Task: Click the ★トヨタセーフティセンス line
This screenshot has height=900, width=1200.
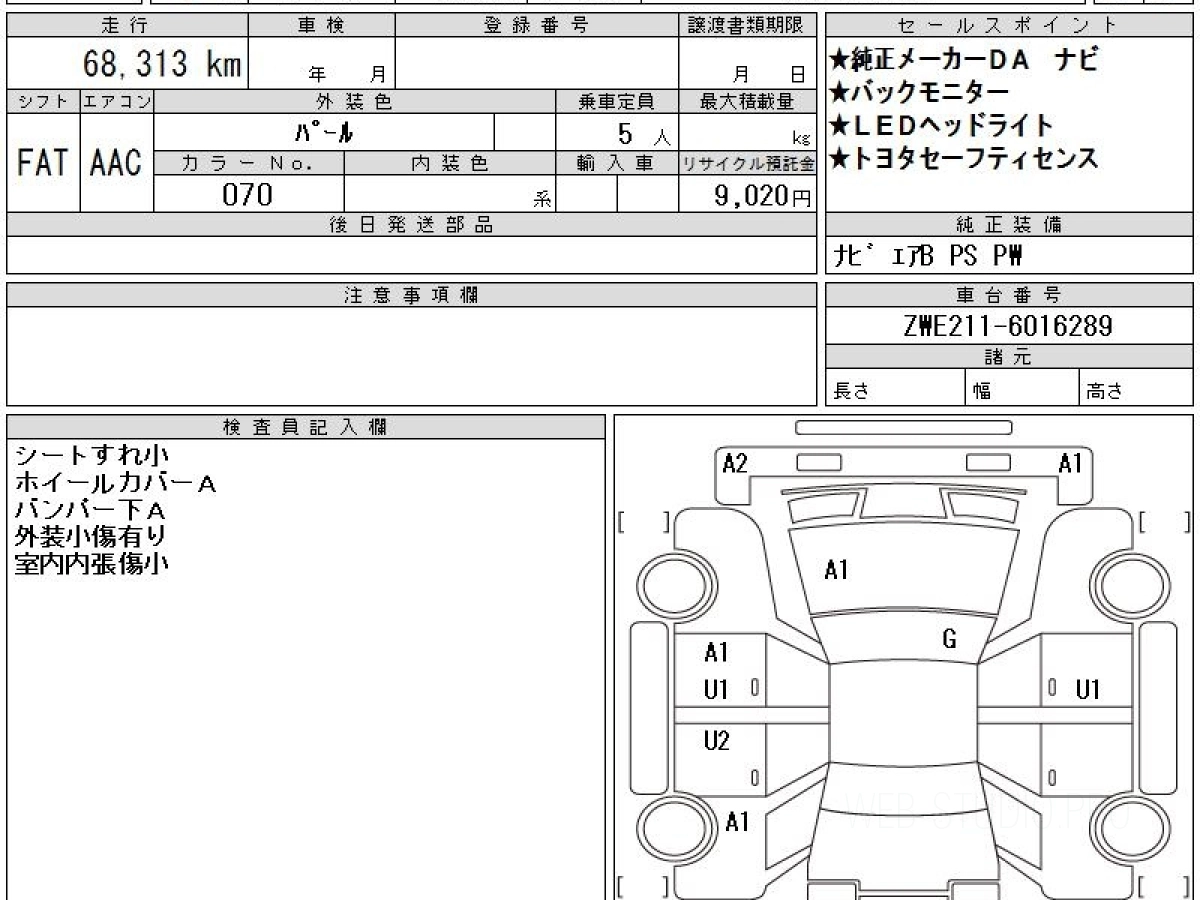Action: pyautogui.click(x=964, y=157)
